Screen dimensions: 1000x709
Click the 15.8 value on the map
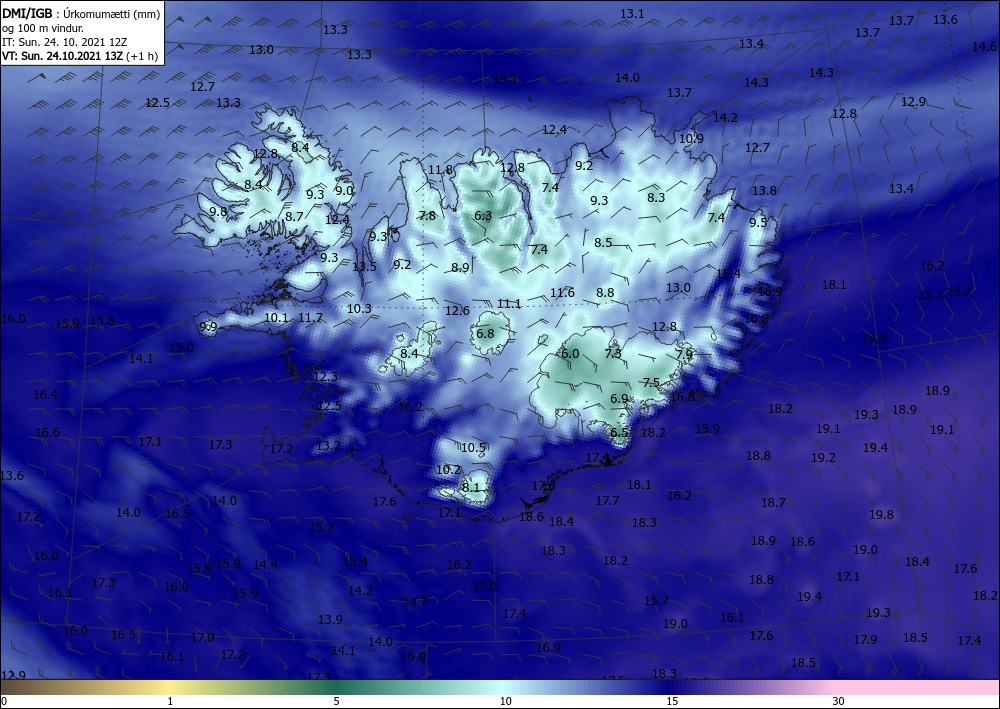tap(103, 321)
